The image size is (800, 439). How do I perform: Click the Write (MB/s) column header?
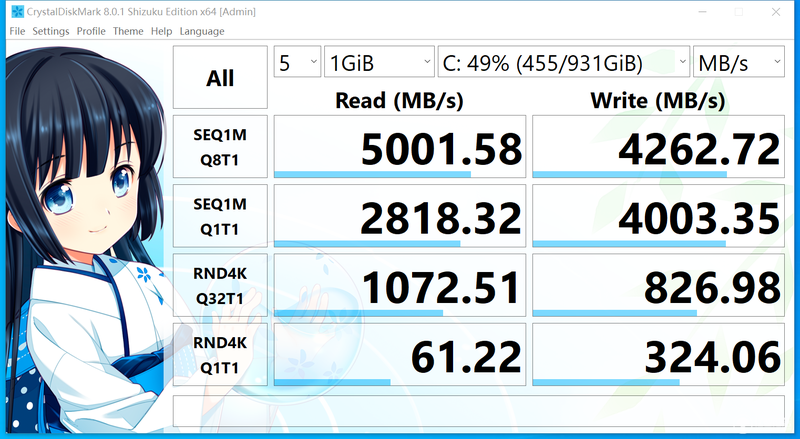point(658,100)
